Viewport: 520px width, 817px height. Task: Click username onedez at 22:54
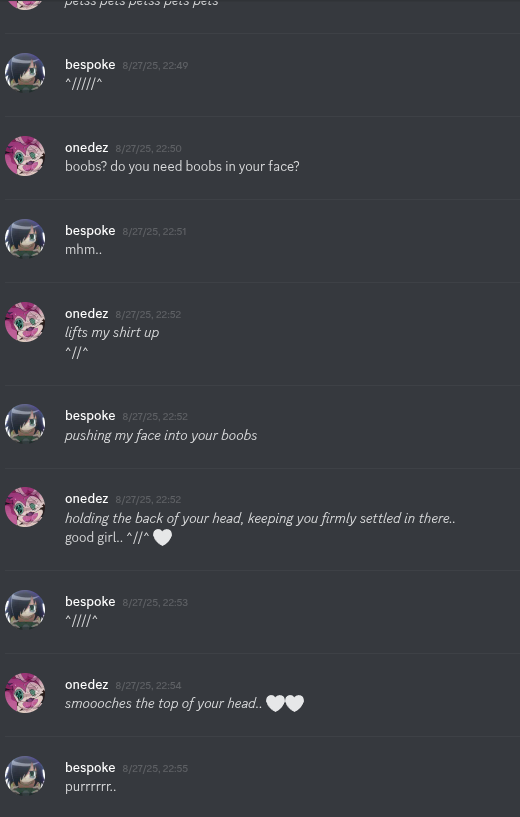(86, 685)
